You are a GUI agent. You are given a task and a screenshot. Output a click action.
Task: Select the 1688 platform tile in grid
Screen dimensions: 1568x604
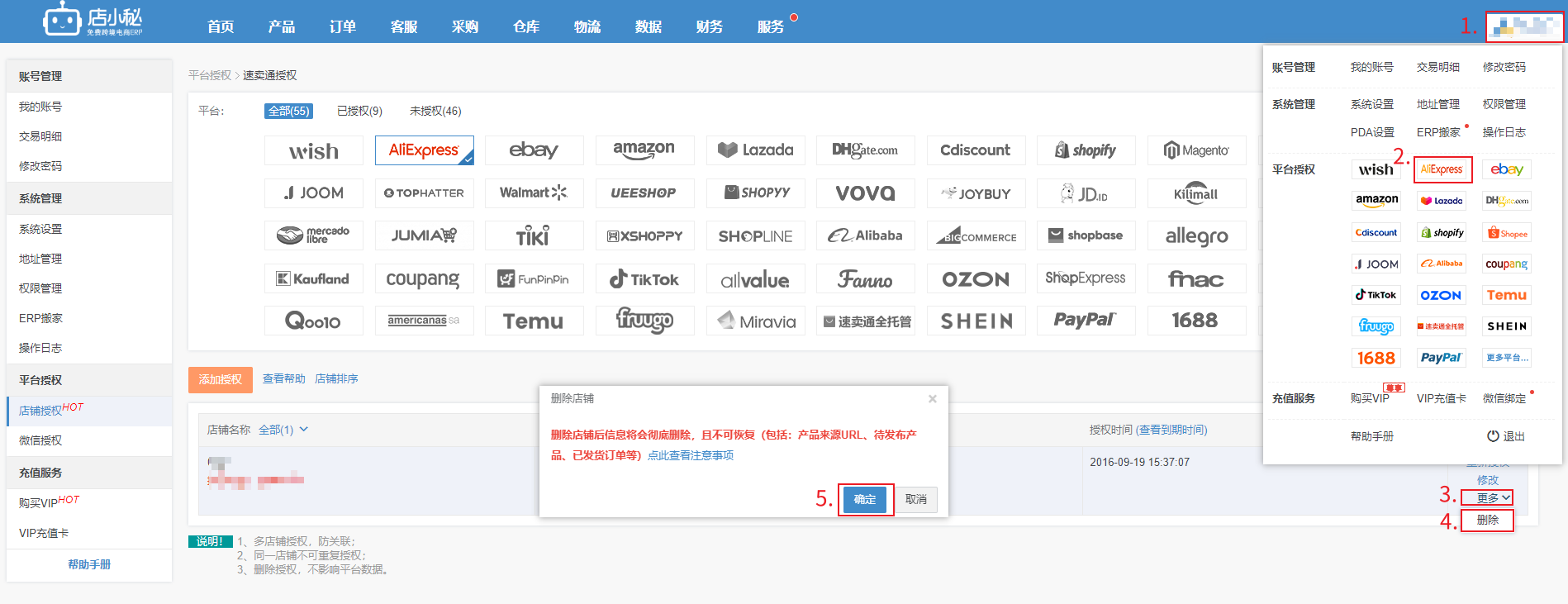1197,321
